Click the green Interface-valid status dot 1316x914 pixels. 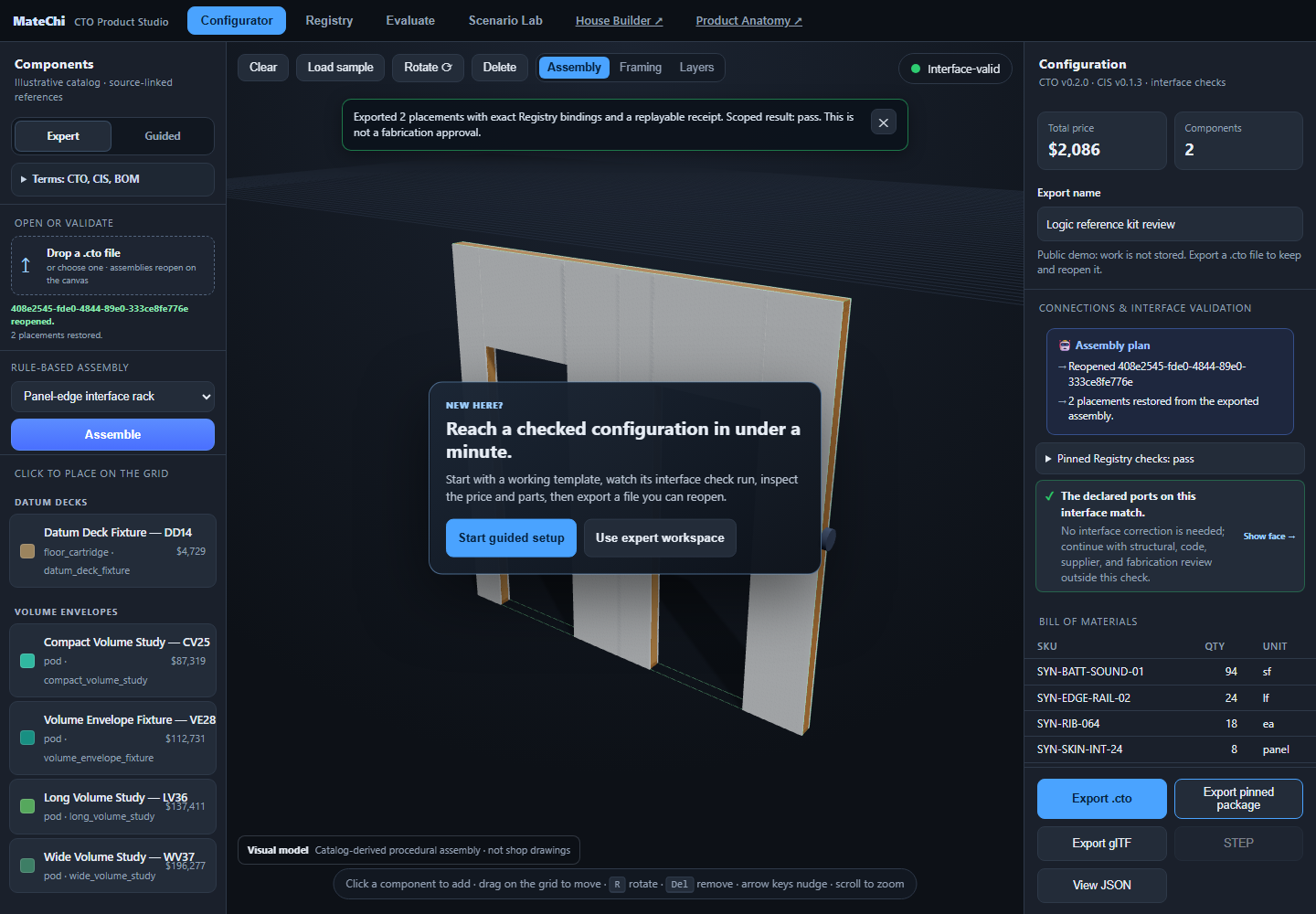click(x=916, y=69)
